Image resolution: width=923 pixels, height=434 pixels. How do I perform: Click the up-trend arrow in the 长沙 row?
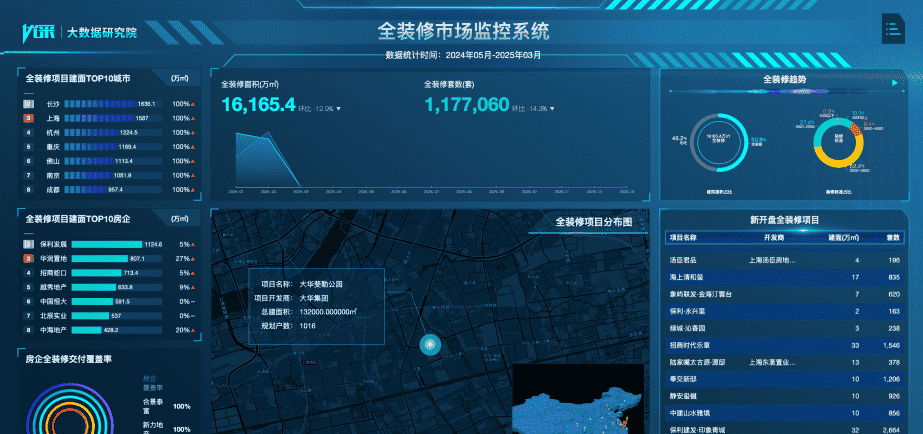click(x=192, y=104)
